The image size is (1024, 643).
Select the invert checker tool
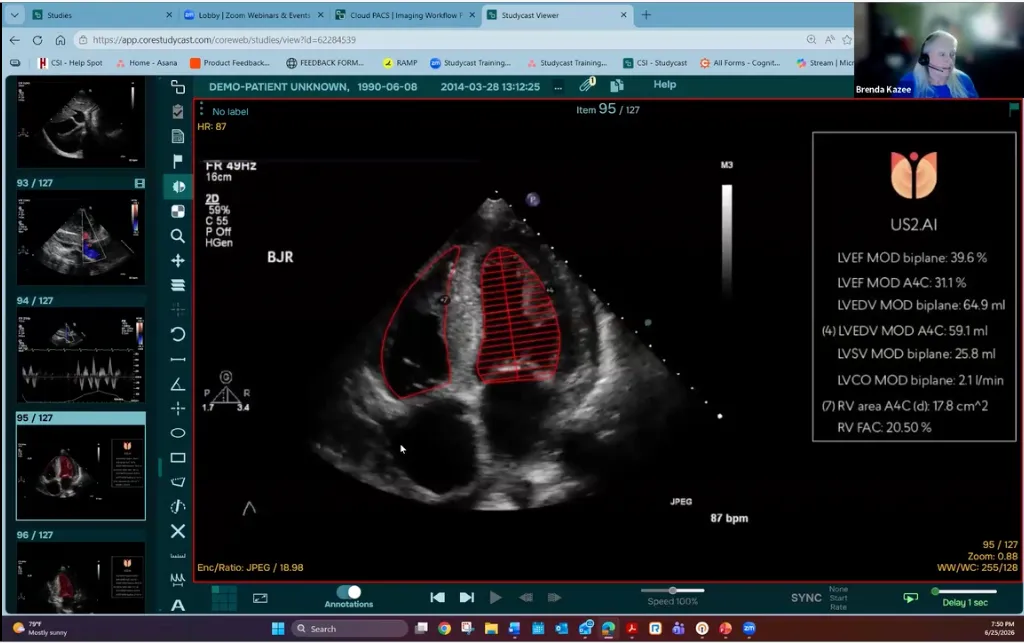pyautogui.click(x=178, y=212)
